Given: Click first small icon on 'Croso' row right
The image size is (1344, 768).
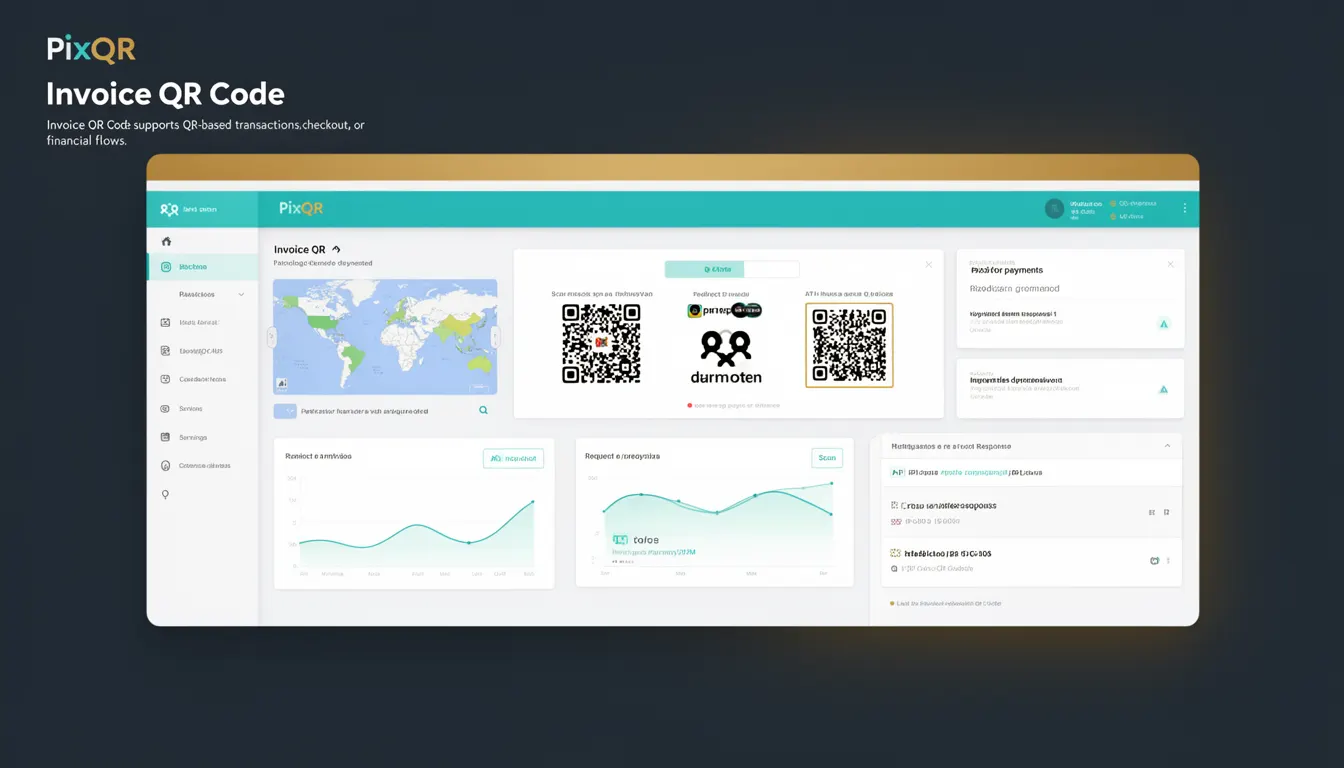Looking at the screenshot, I should pos(1153,512).
